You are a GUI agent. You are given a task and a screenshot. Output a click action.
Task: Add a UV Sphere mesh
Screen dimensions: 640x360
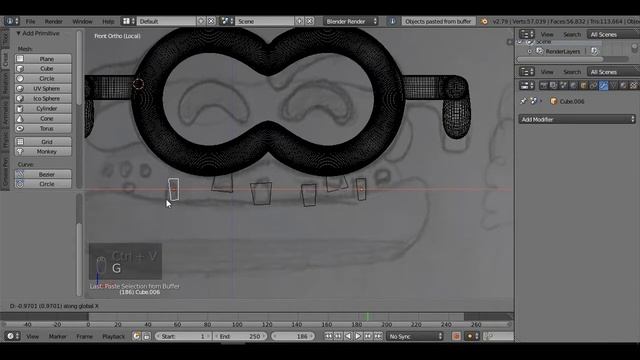43,89
